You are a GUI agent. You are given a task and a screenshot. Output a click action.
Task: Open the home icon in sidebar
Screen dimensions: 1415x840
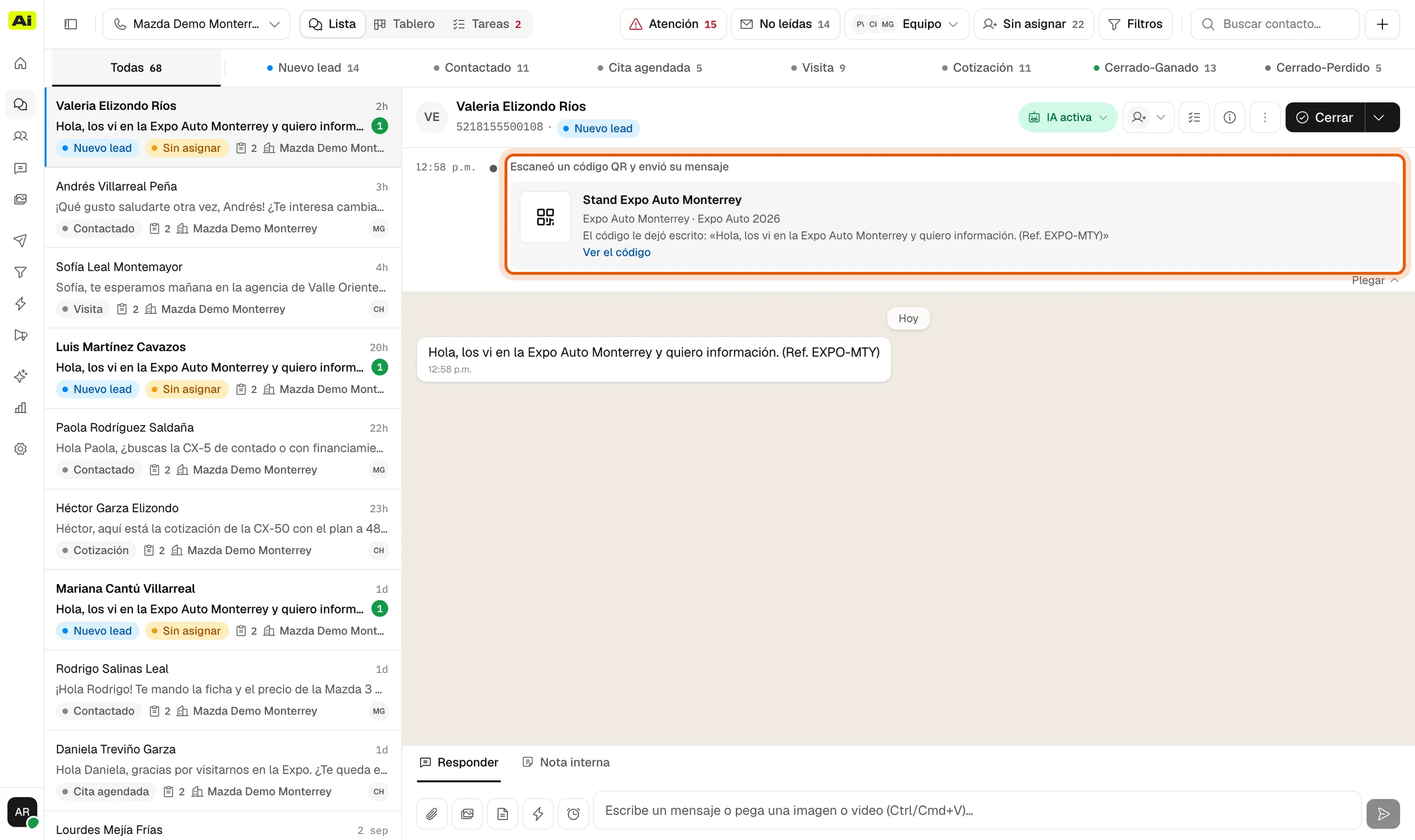tap(20, 64)
